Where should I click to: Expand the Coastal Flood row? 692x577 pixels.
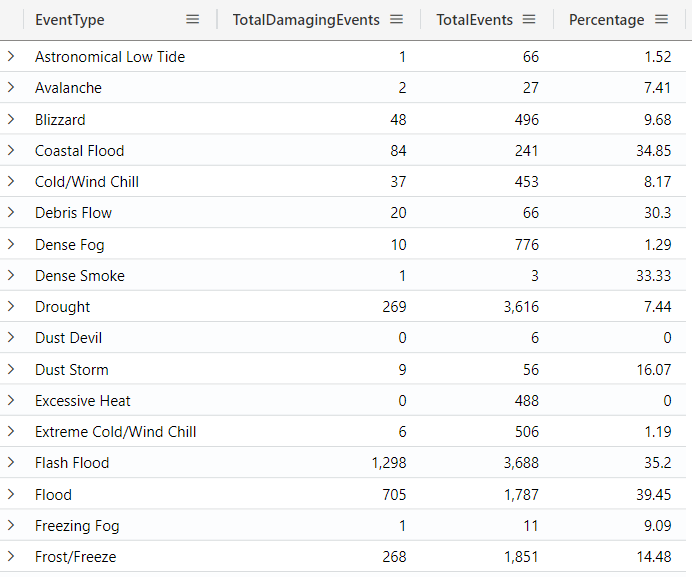[11, 151]
